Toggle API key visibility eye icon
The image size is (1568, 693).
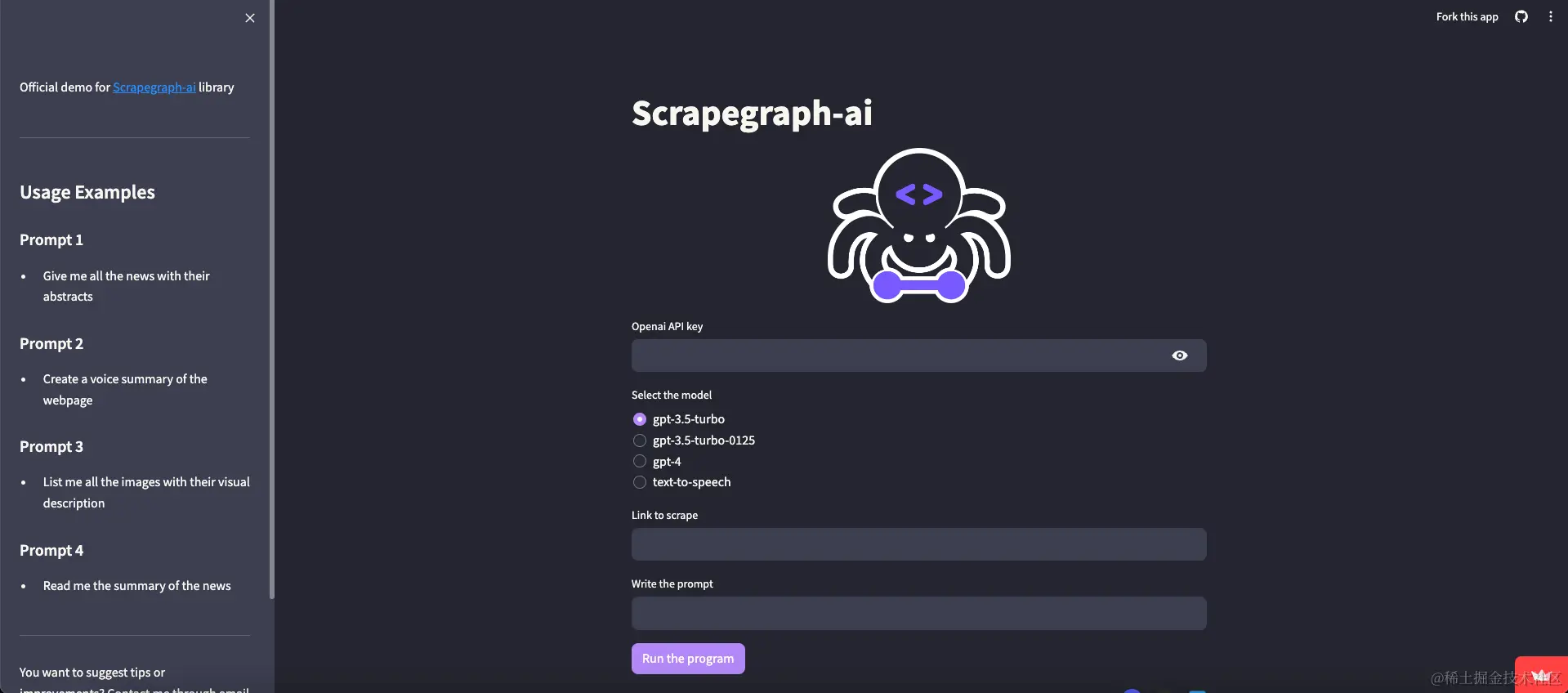click(1180, 355)
